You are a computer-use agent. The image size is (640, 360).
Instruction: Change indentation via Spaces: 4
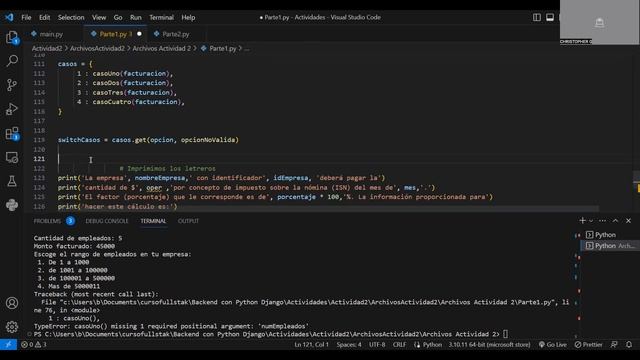349,344
